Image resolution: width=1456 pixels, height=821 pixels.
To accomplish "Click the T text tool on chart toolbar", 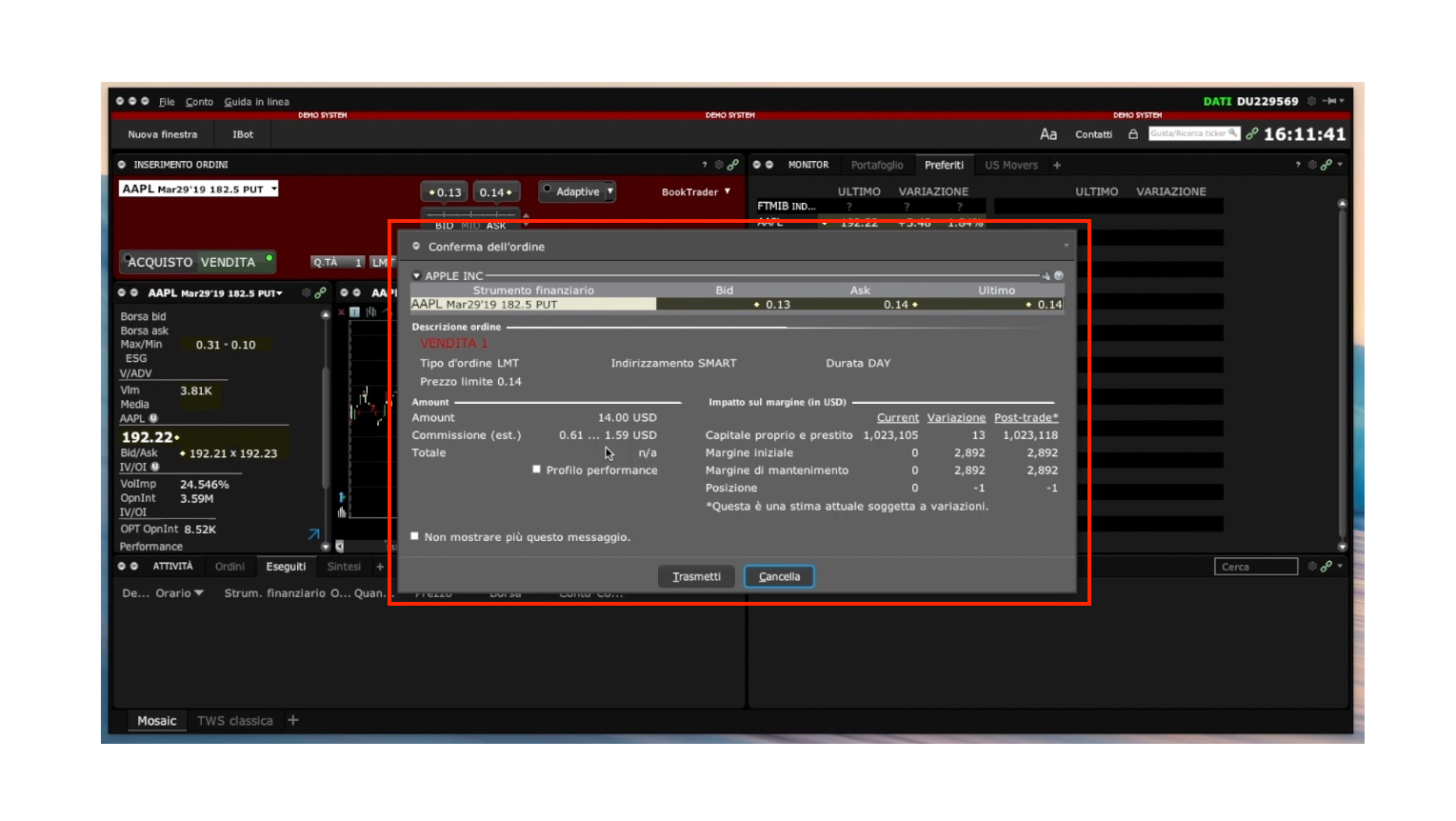I will click(354, 312).
